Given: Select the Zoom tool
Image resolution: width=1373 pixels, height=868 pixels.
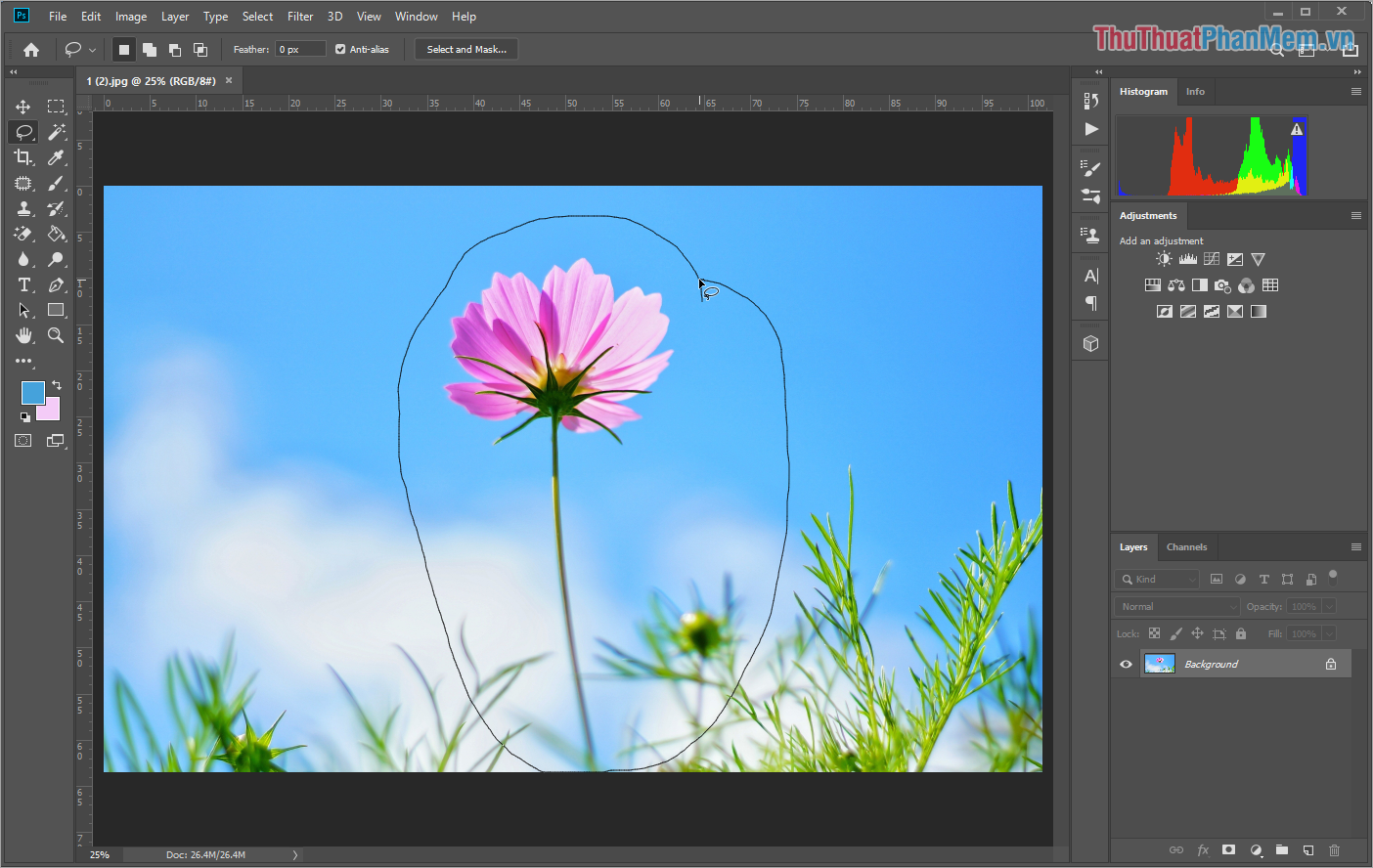Looking at the screenshot, I should pyautogui.click(x=56, y=335).
